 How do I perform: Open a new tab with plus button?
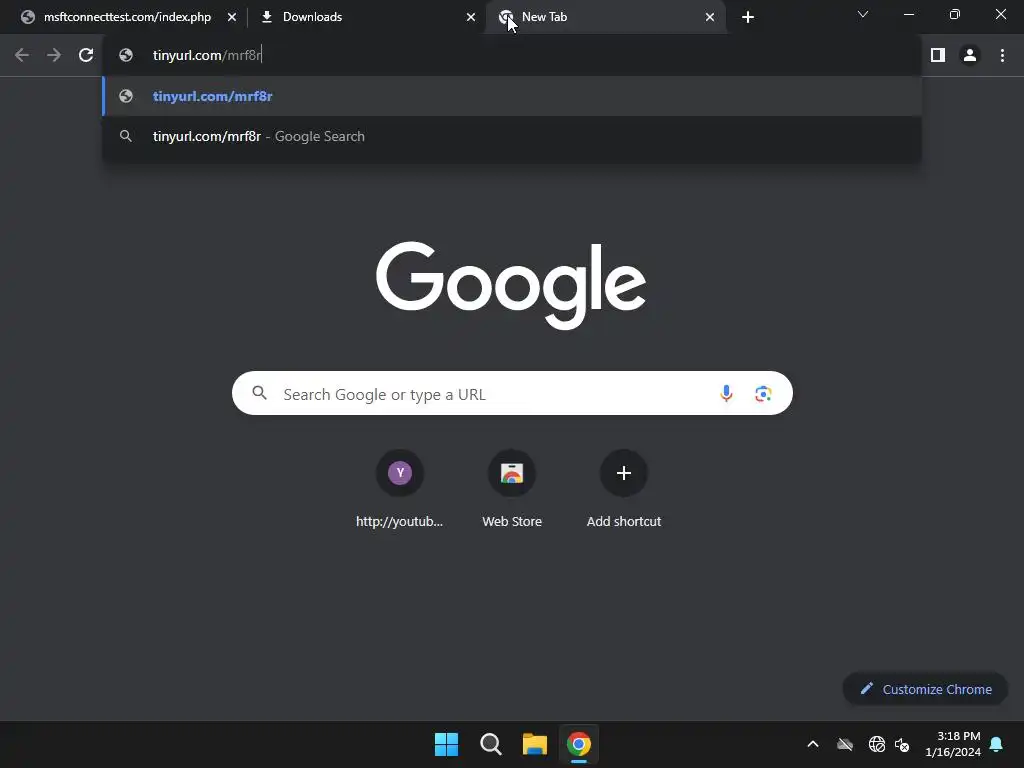click(748, 17)
